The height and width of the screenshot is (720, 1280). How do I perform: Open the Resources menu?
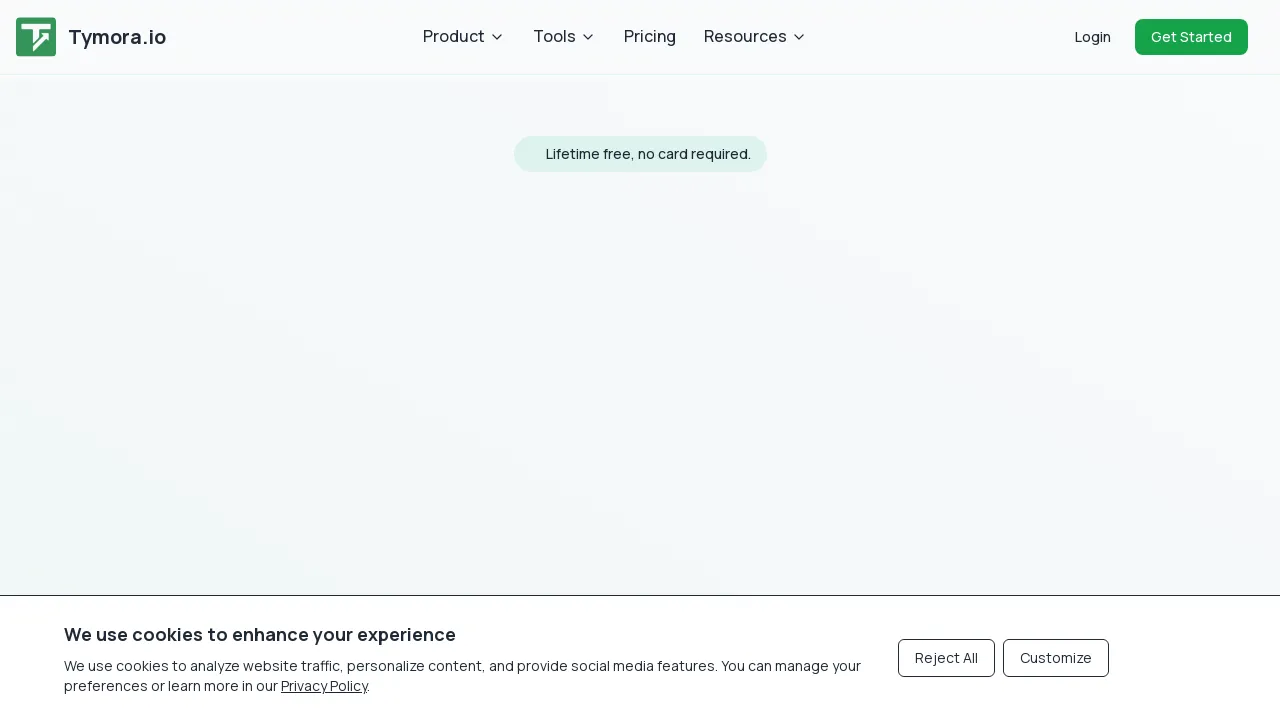745,37
